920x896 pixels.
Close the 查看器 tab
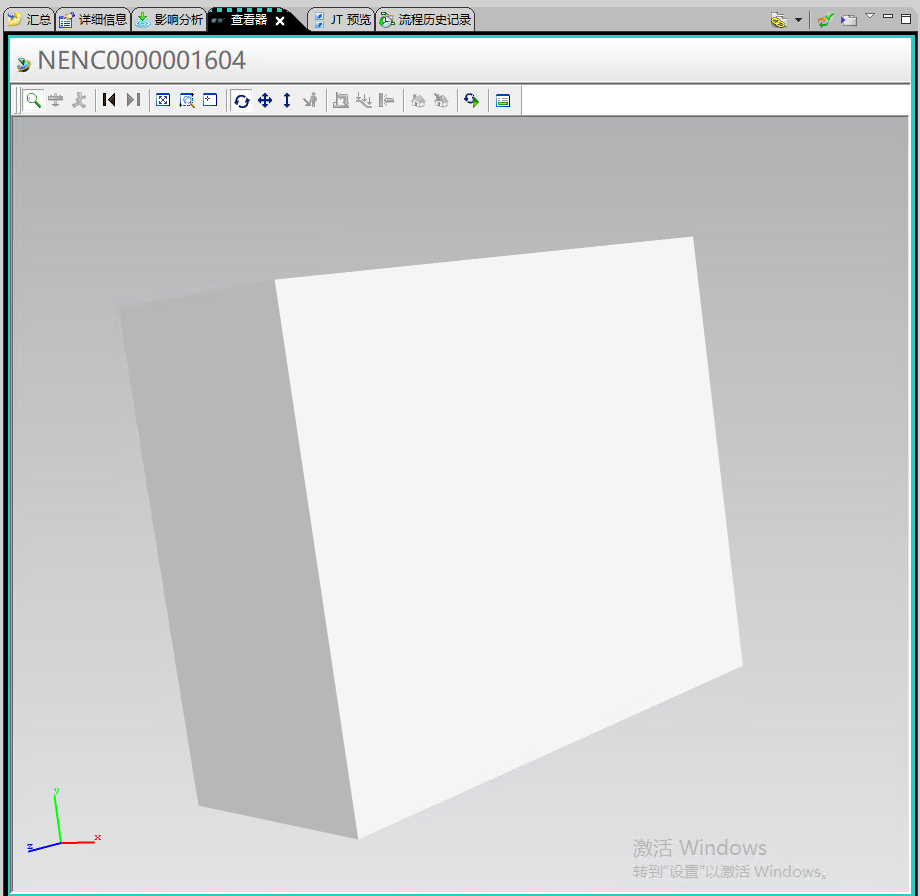pyautogui.click(x=280, y=21)
